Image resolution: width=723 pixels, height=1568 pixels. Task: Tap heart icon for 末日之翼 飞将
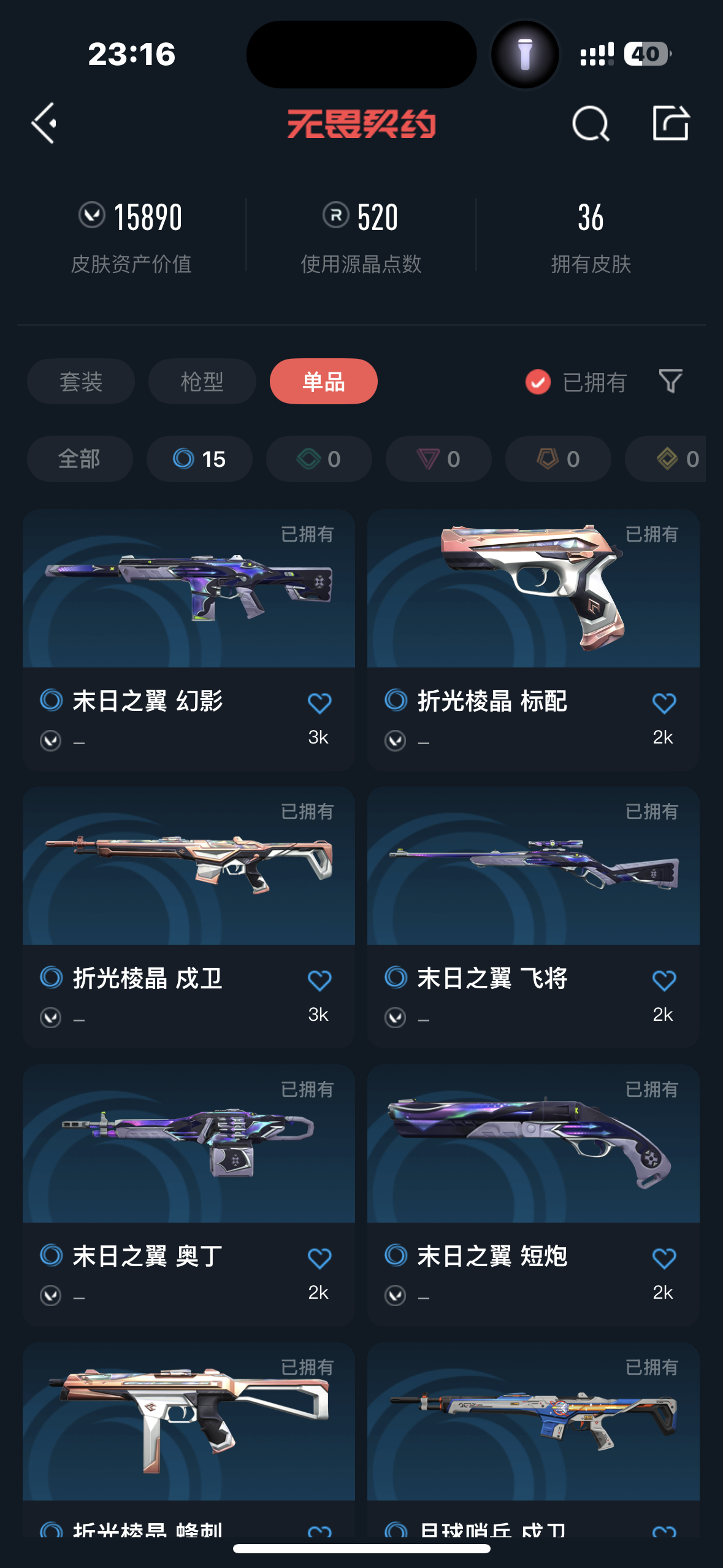pyautogui.click(x=664, y=980)
